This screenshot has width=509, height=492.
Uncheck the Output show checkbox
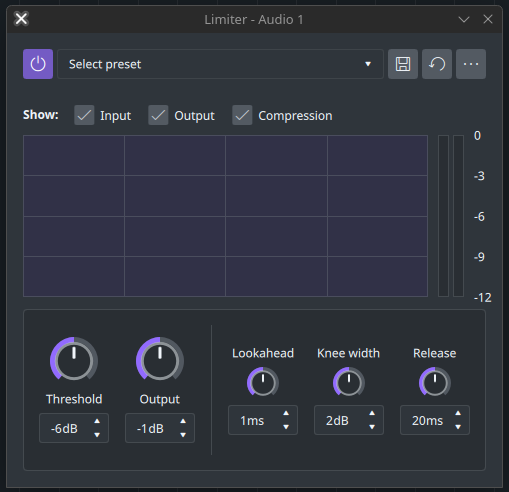158,115
